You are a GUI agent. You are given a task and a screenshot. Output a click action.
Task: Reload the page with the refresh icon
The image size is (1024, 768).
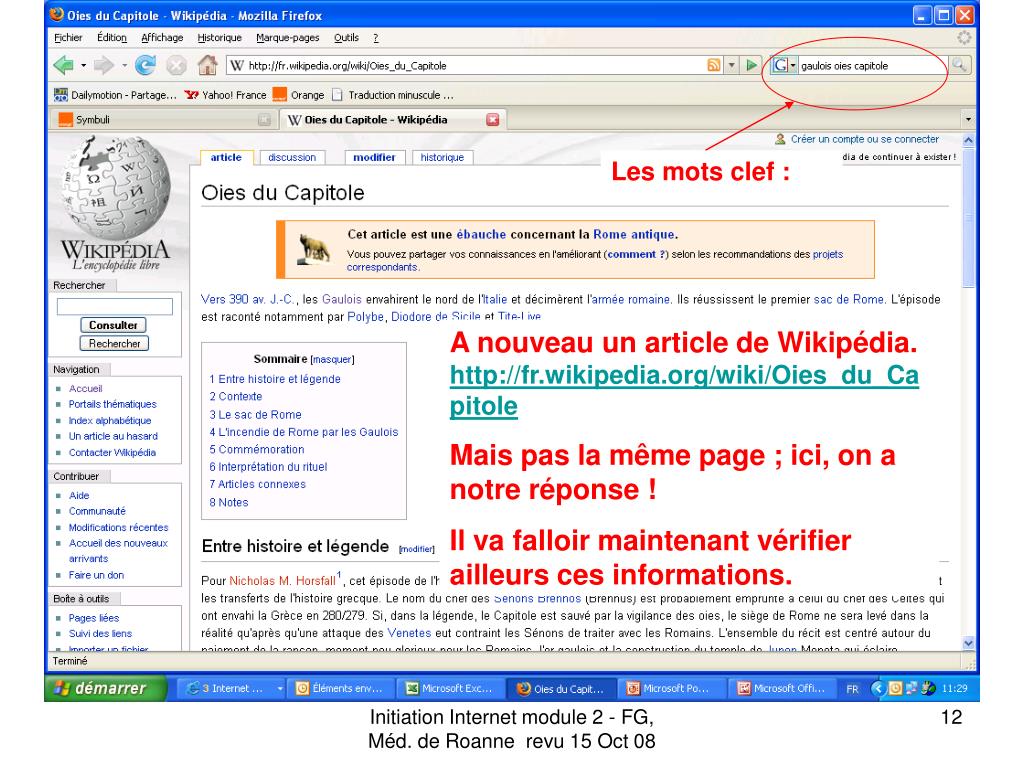tap(145, 65)
